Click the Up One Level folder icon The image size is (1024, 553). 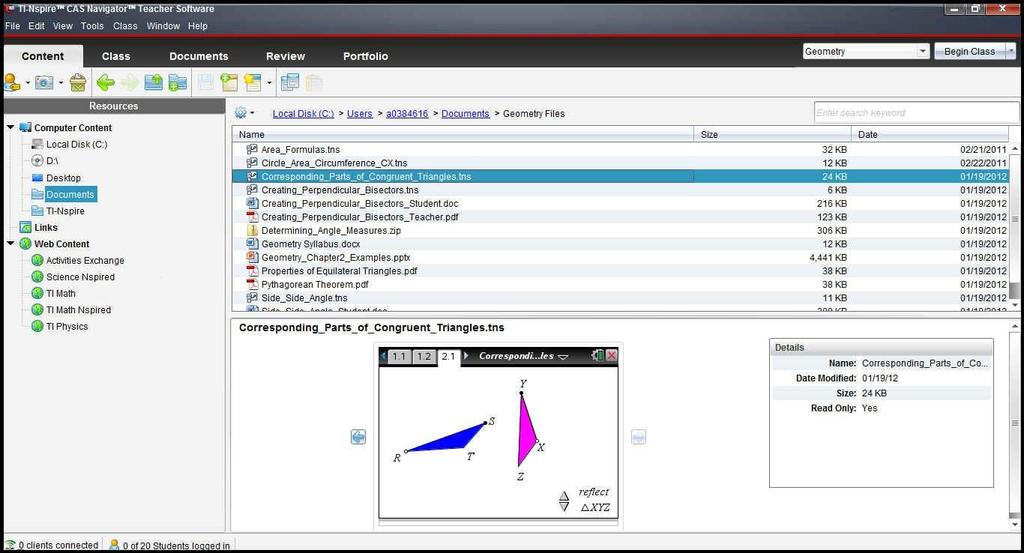click(153, 82)
